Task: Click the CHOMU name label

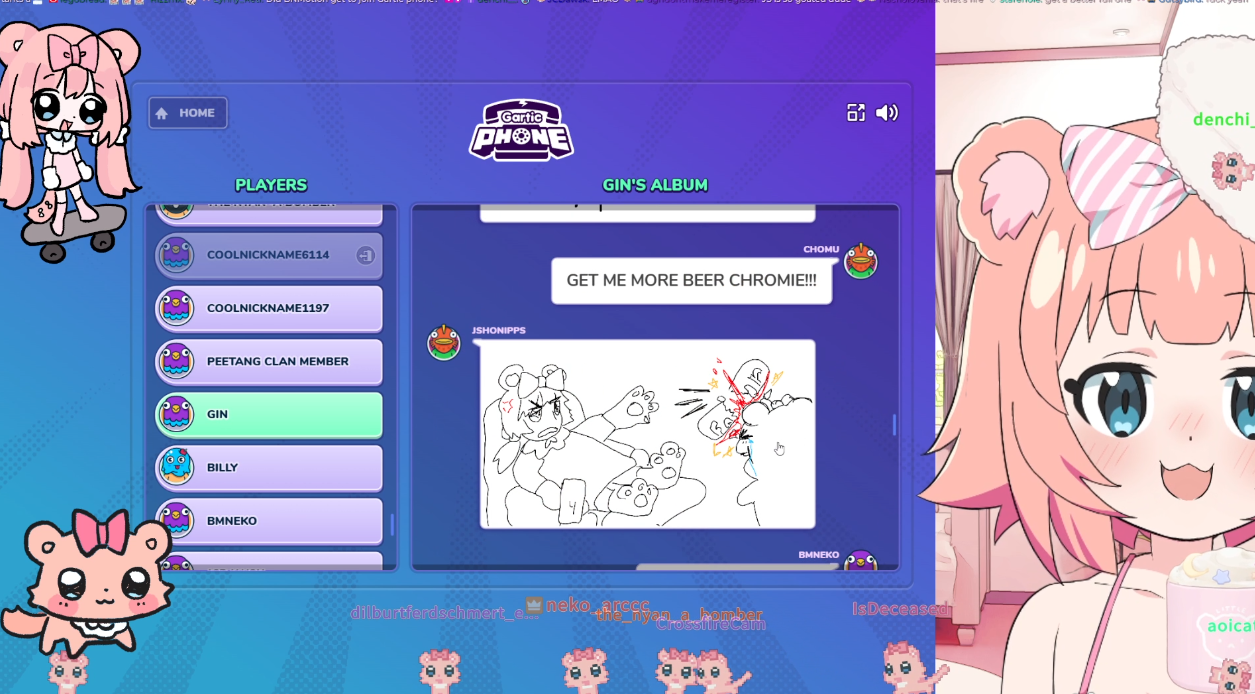Action: 821,250
